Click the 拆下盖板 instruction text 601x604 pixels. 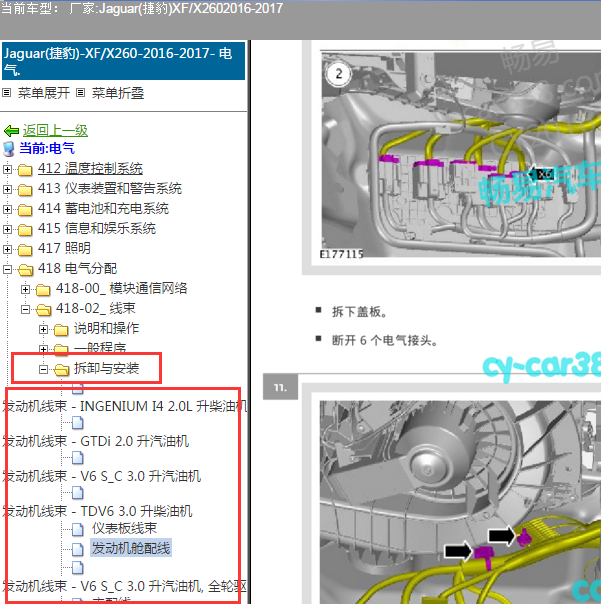pos(359,312)
